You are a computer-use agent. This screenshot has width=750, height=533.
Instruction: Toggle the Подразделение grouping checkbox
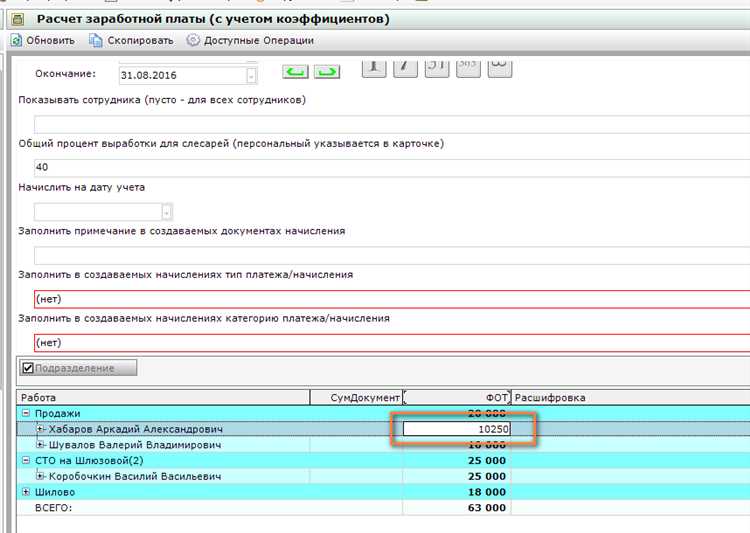pyautogui.click(x=28, y=368)
